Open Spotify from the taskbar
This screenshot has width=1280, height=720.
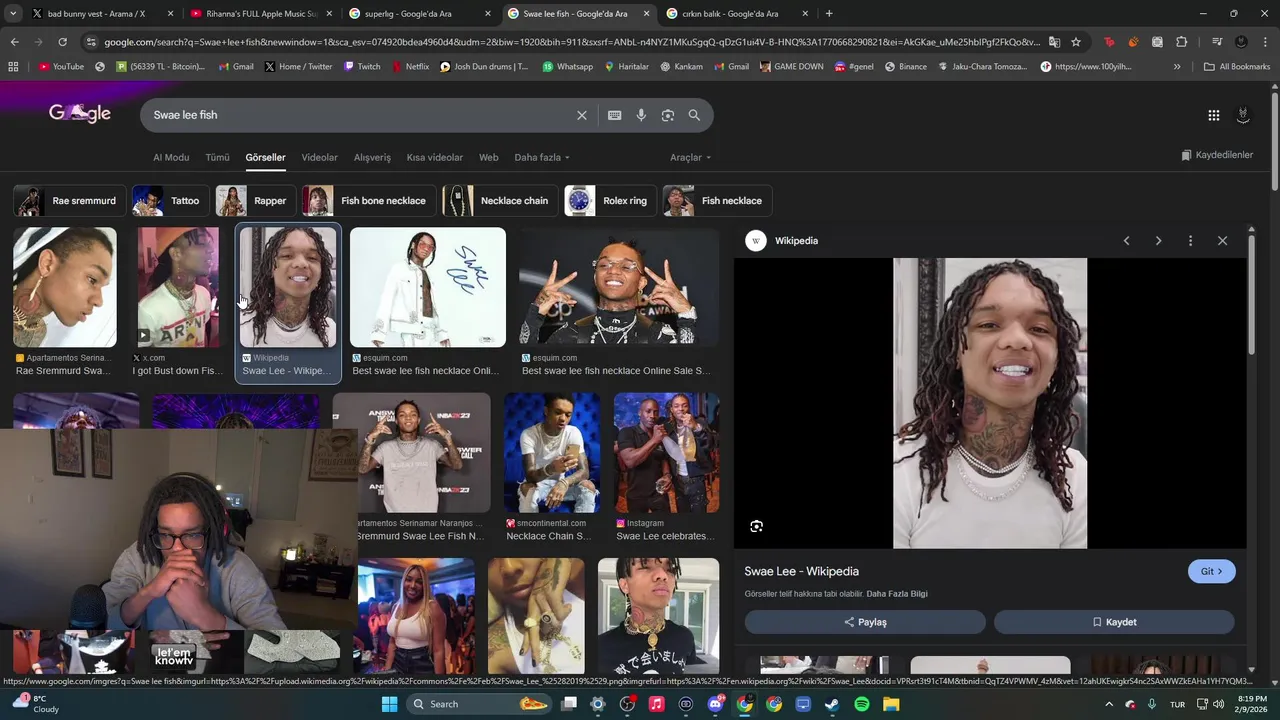[x=862, y=704]
